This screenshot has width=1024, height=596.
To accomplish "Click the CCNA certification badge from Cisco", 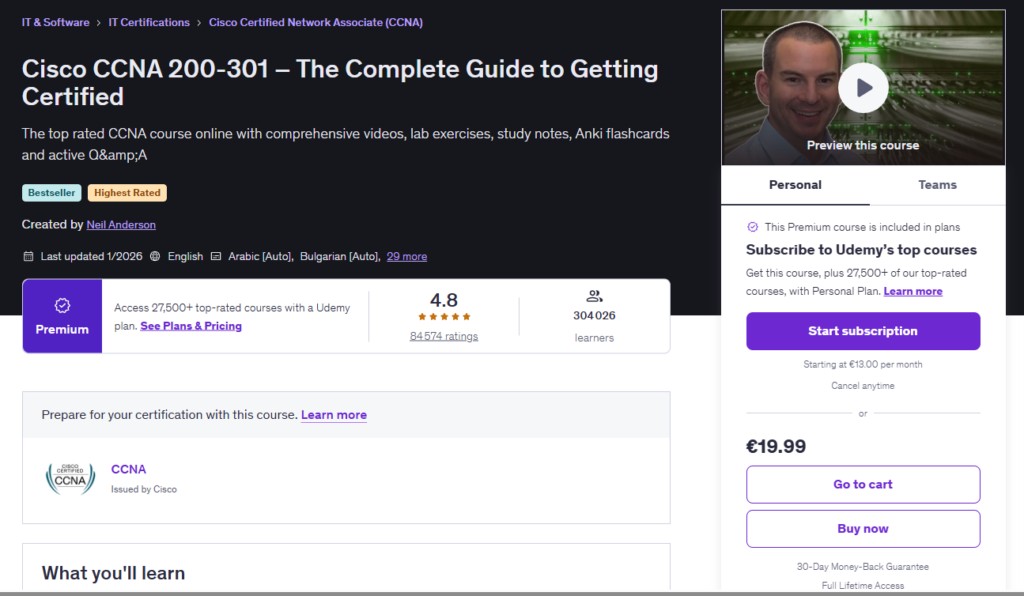I will coord(69,477).
